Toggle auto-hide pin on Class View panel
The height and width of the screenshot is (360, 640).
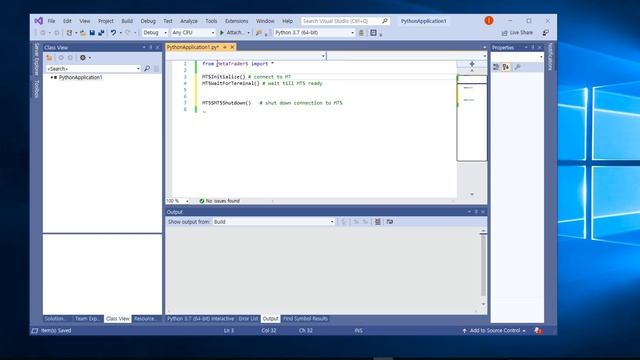[x=151, y=47]
